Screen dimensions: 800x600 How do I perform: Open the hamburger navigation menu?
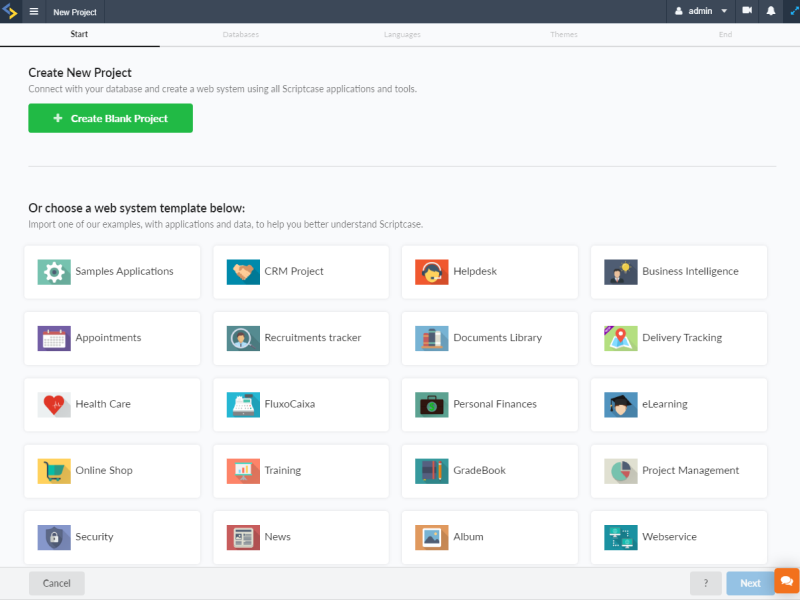tap(35, 11)
